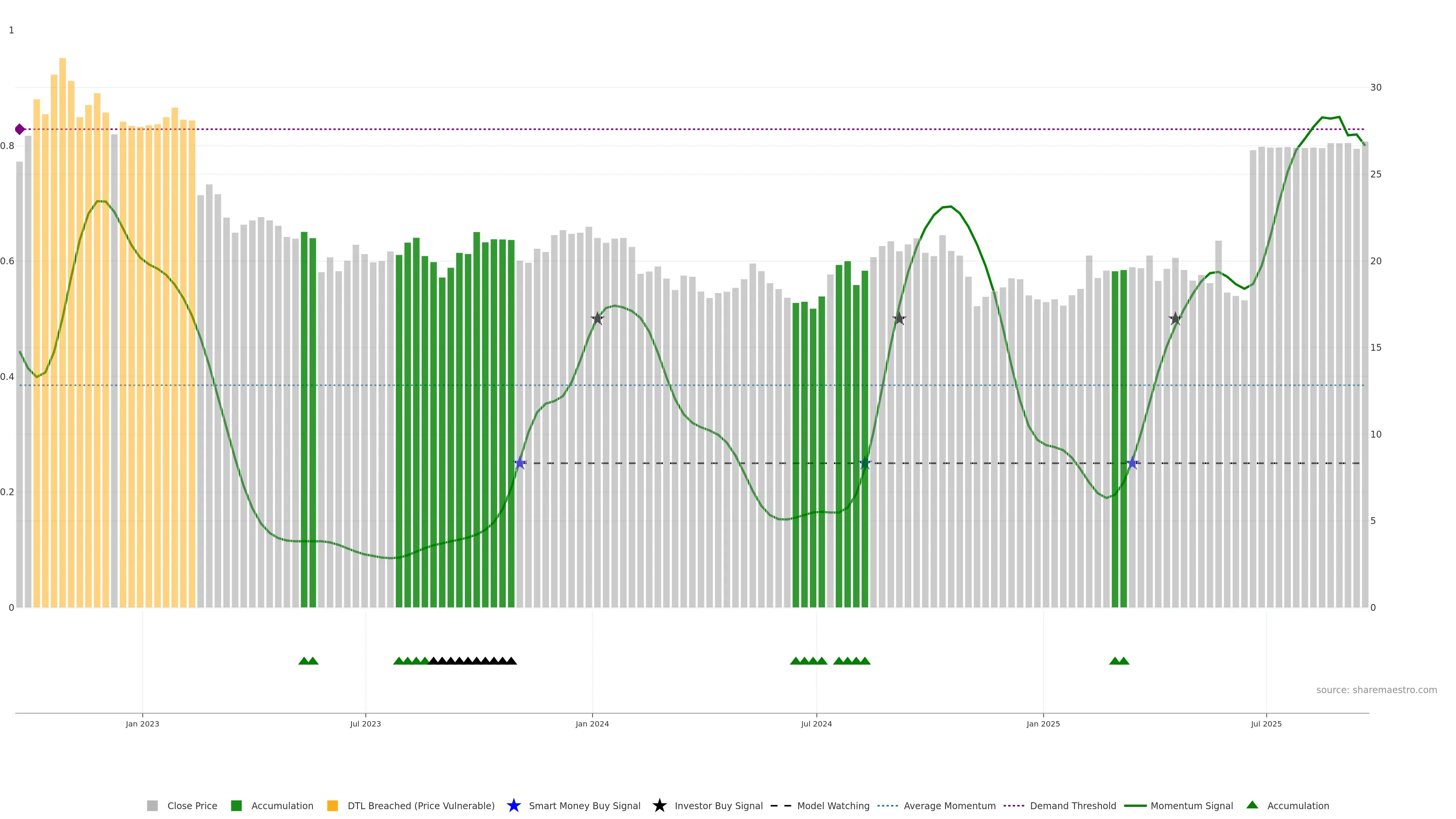This screenshot has height=819, width=1456.
Task: Click the first blue star near November 2023
Action: point(520,463)
